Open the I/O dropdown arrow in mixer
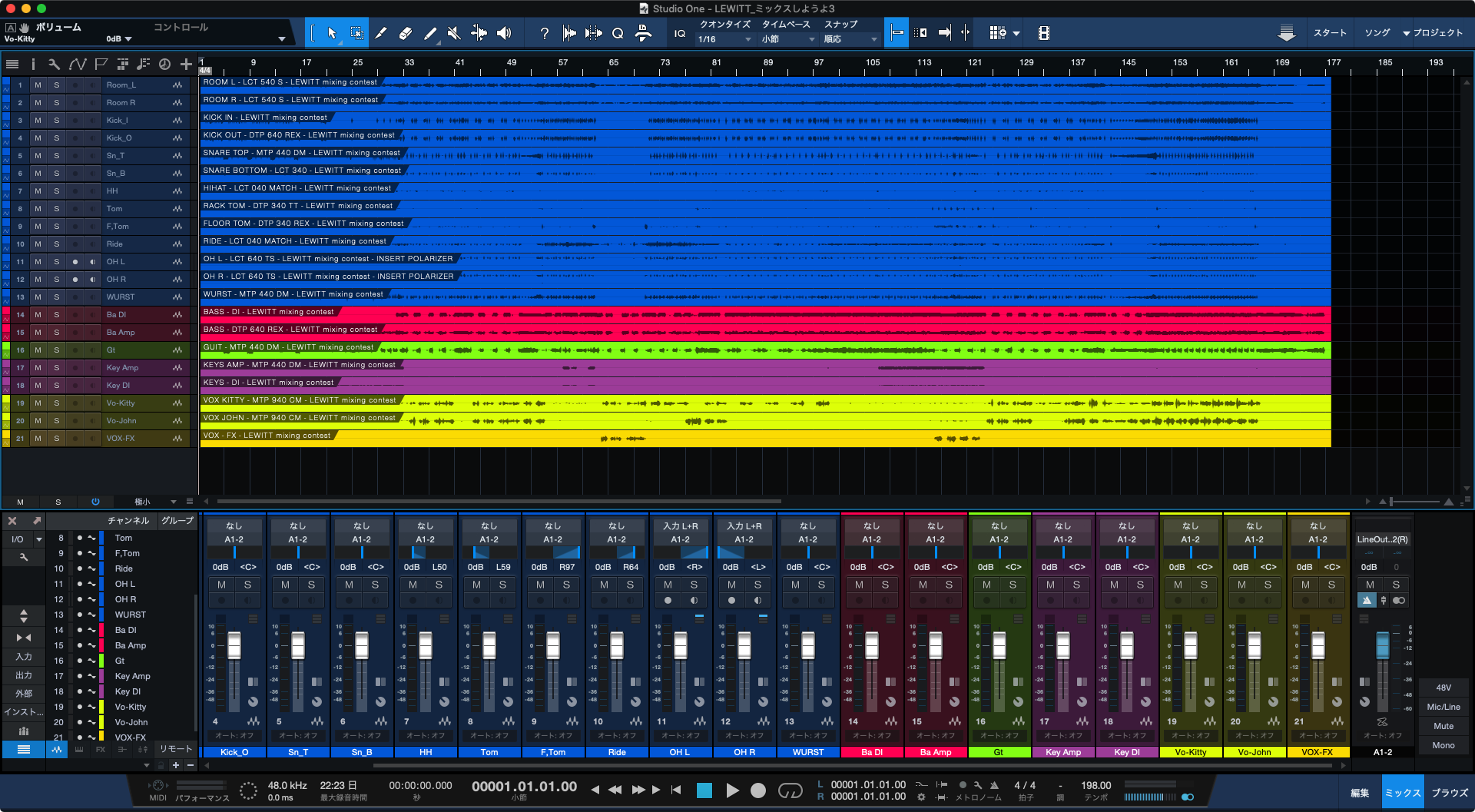 point(38,539)
